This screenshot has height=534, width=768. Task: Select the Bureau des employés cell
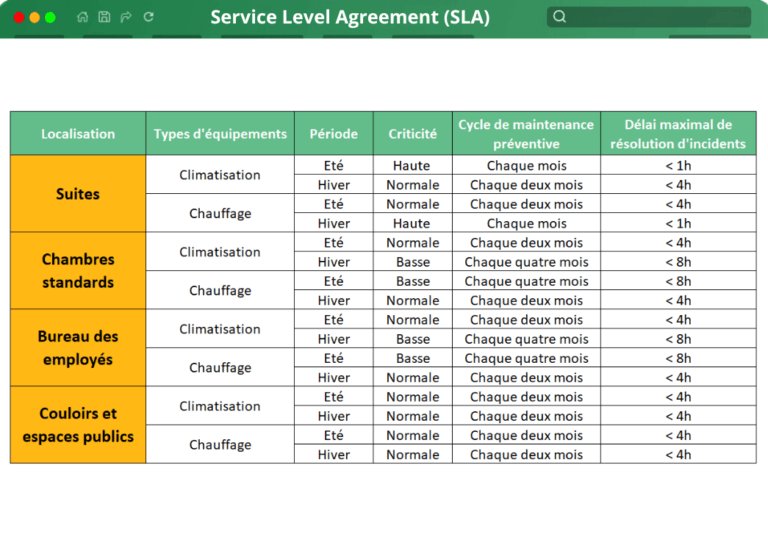pyautogui.click(x=78, y=347)
